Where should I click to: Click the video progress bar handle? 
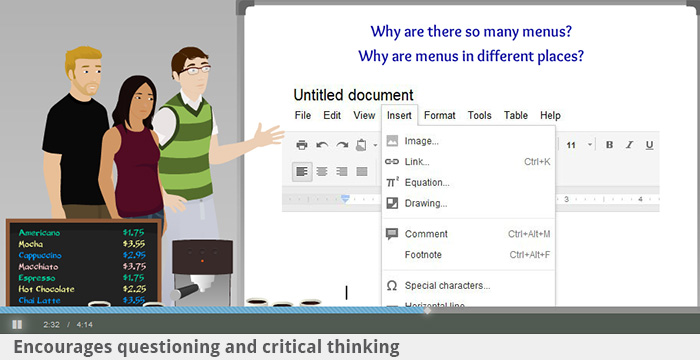(427, 310)
